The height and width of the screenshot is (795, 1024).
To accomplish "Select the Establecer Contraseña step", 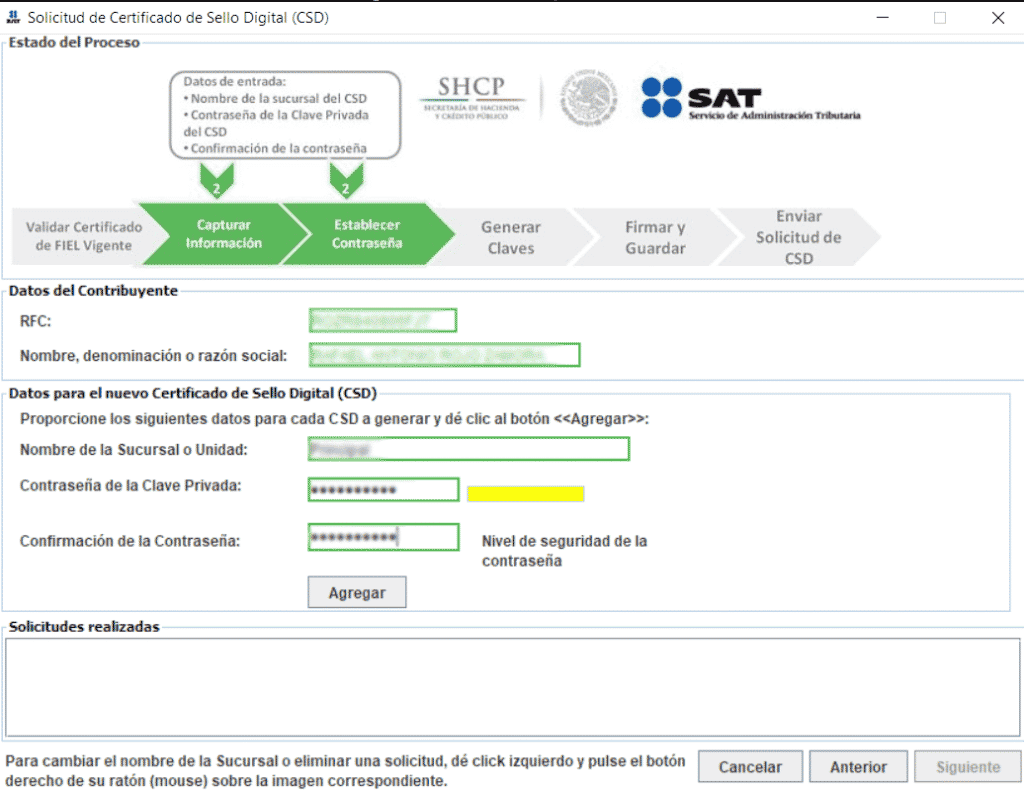I will (x=367, y=235).
